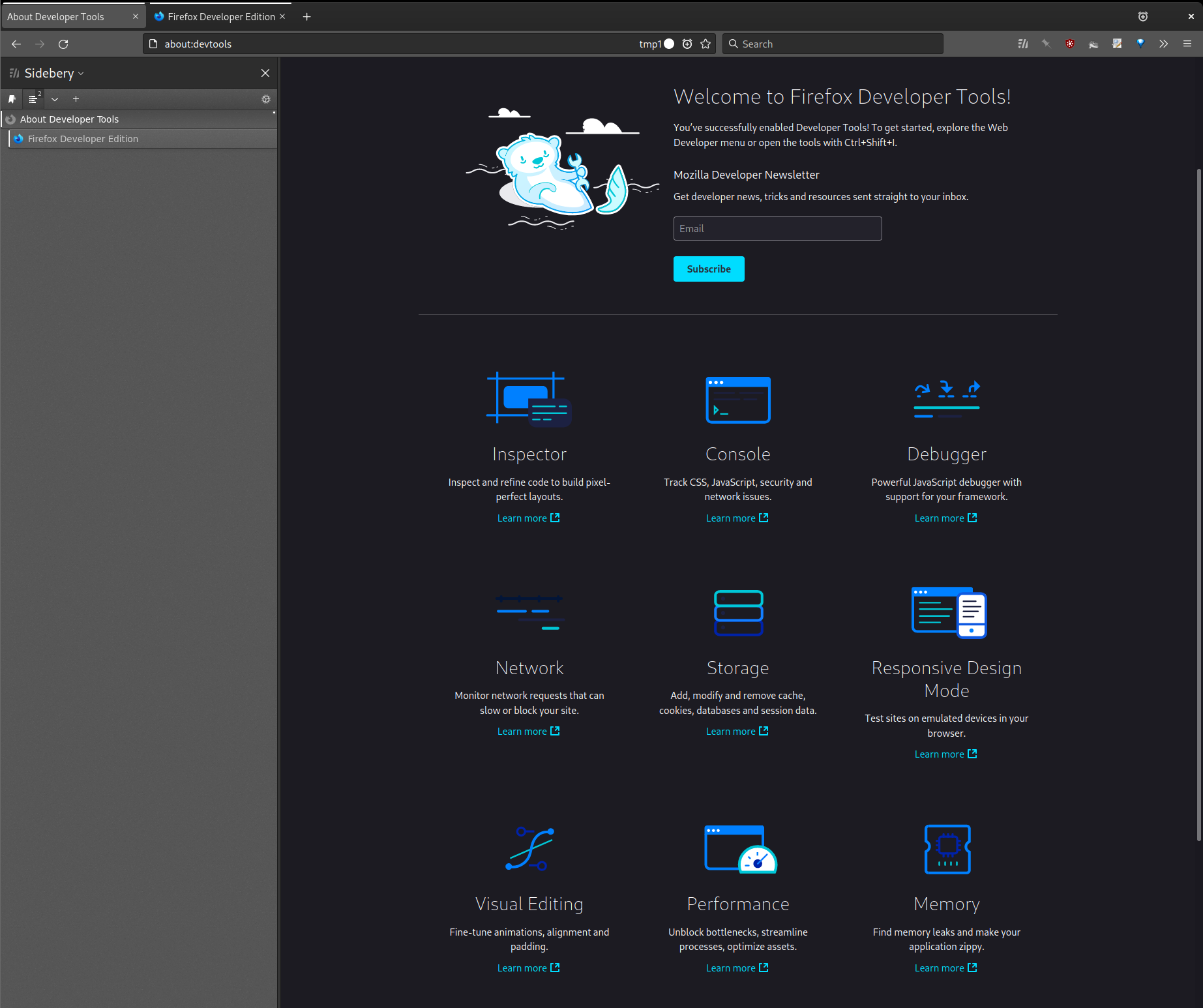
Task: Go back to the previous page
Action: click(16, 44)
